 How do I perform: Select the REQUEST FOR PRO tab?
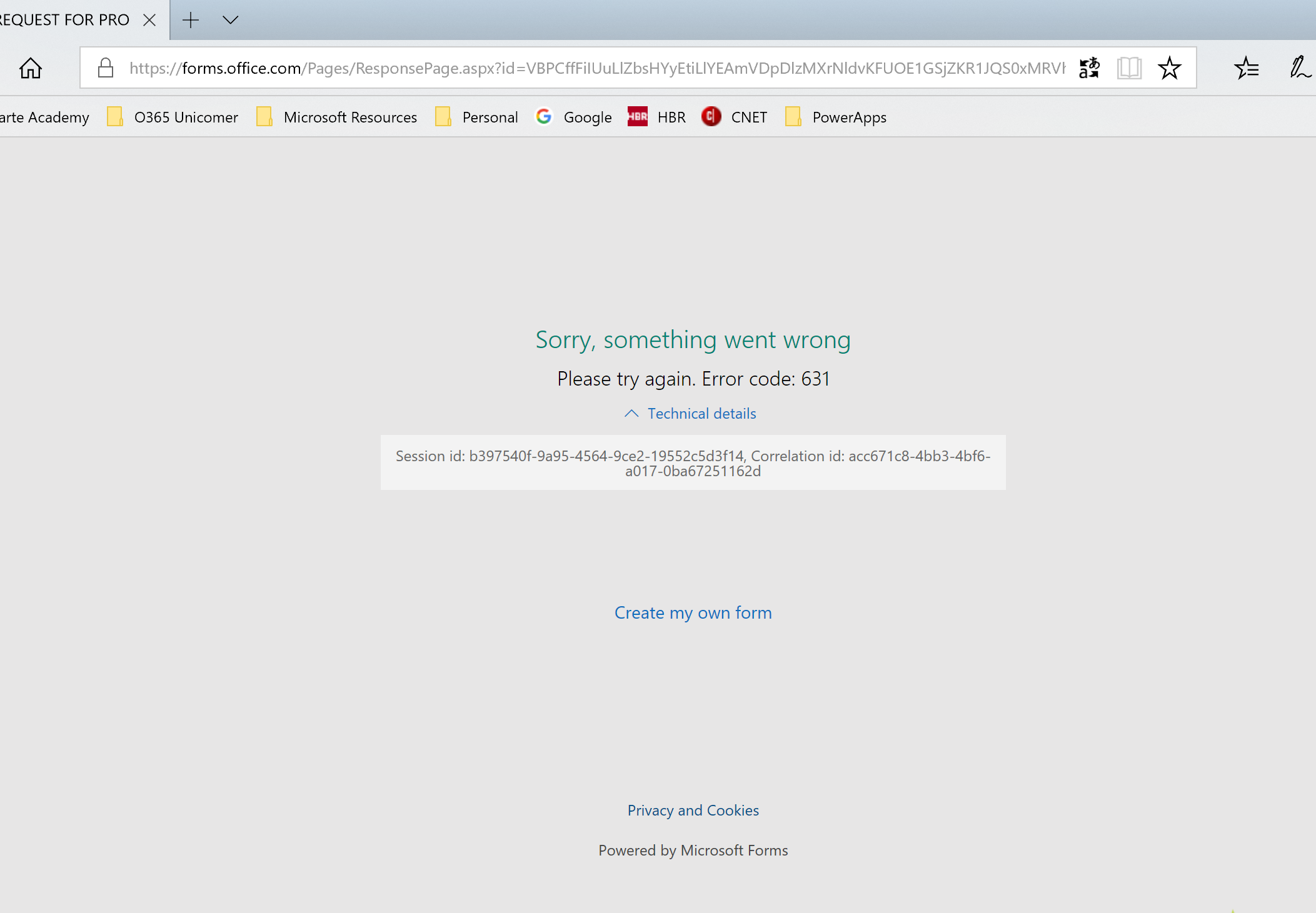66,20
